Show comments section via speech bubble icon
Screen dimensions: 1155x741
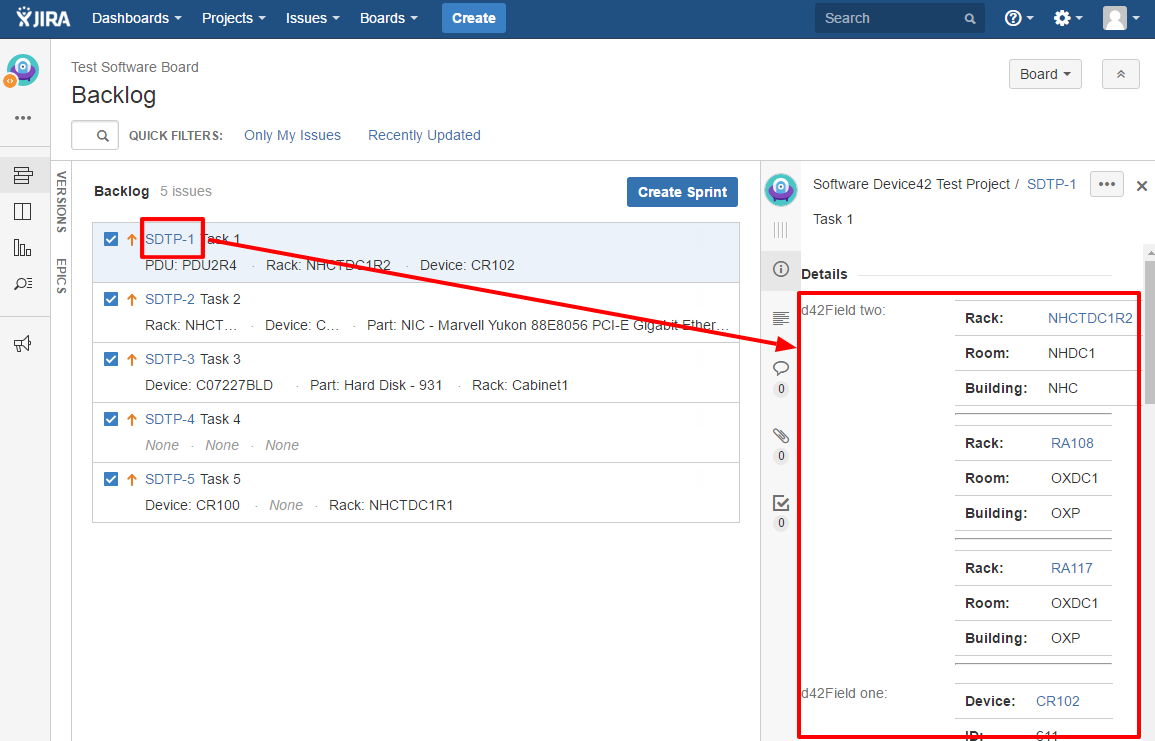781,368
